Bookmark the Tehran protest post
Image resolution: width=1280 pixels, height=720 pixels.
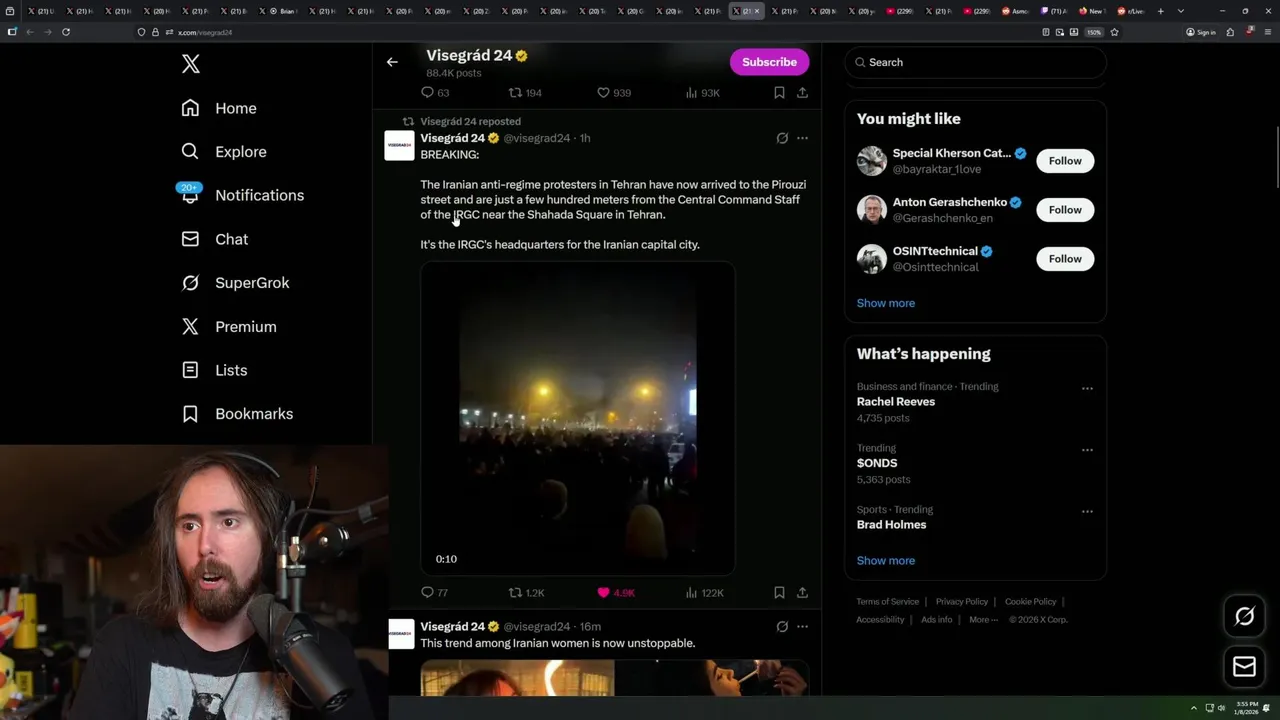click(779, 593)
